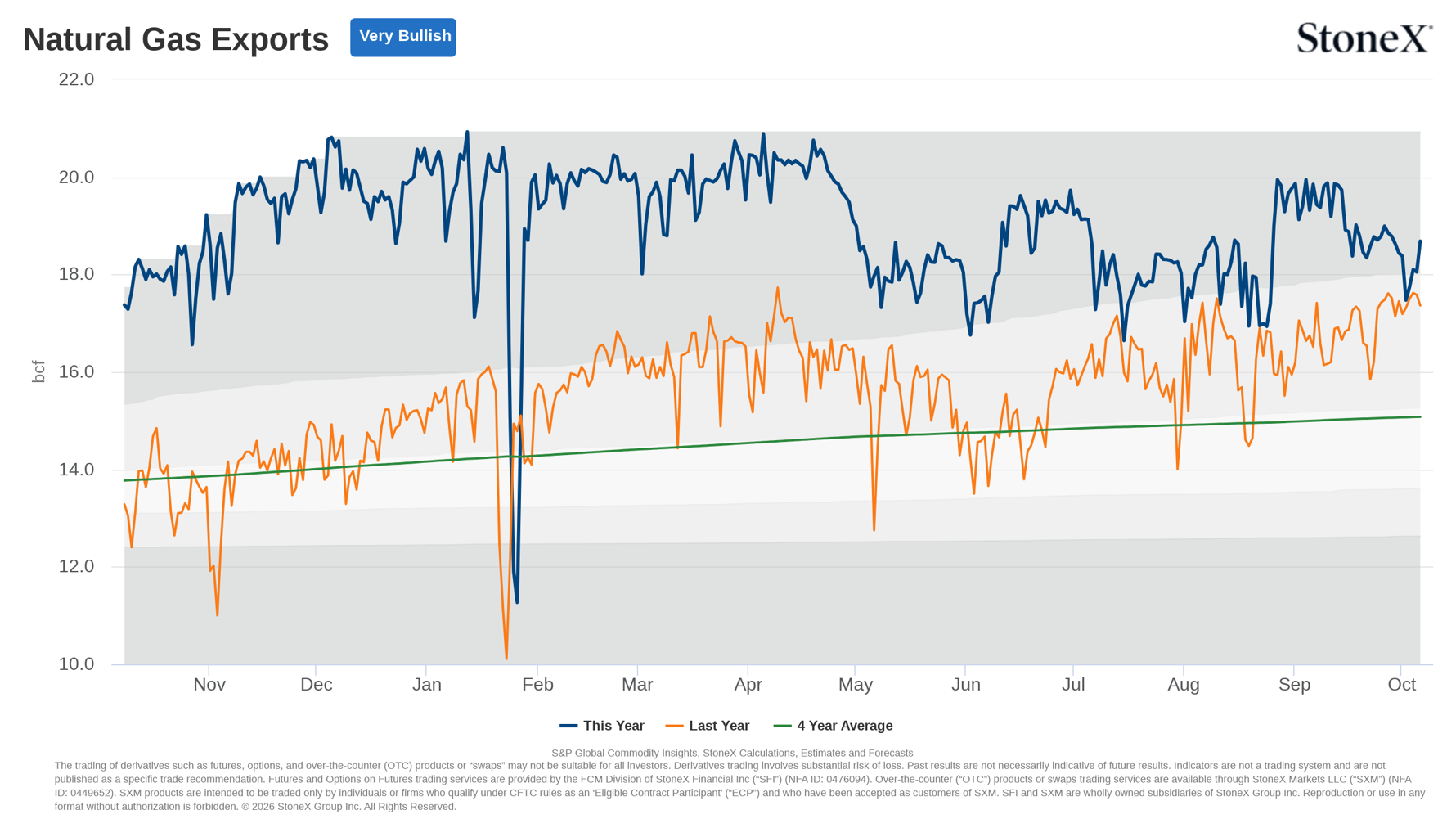Click the May x-axis label
1456x819 pixels.
tap(856, 685)
